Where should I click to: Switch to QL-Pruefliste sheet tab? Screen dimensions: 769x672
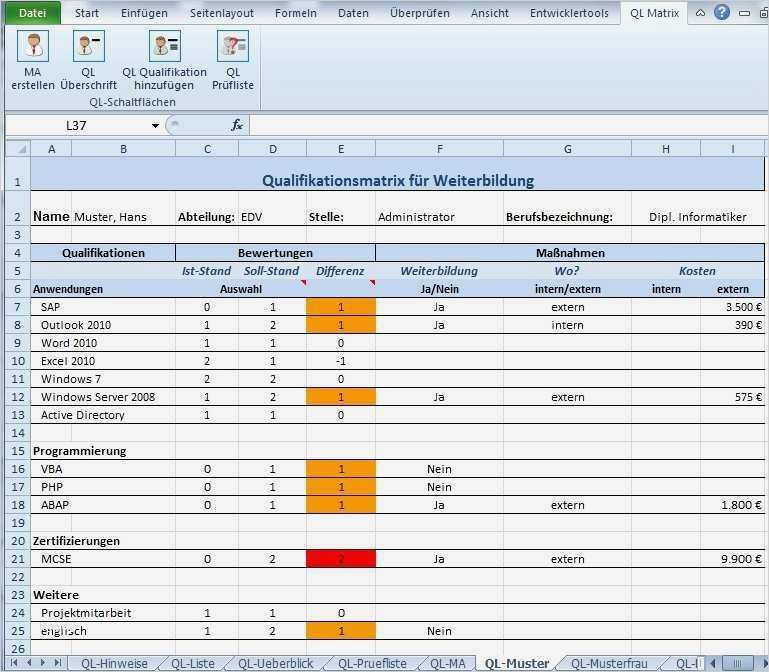tap(372, 664)
